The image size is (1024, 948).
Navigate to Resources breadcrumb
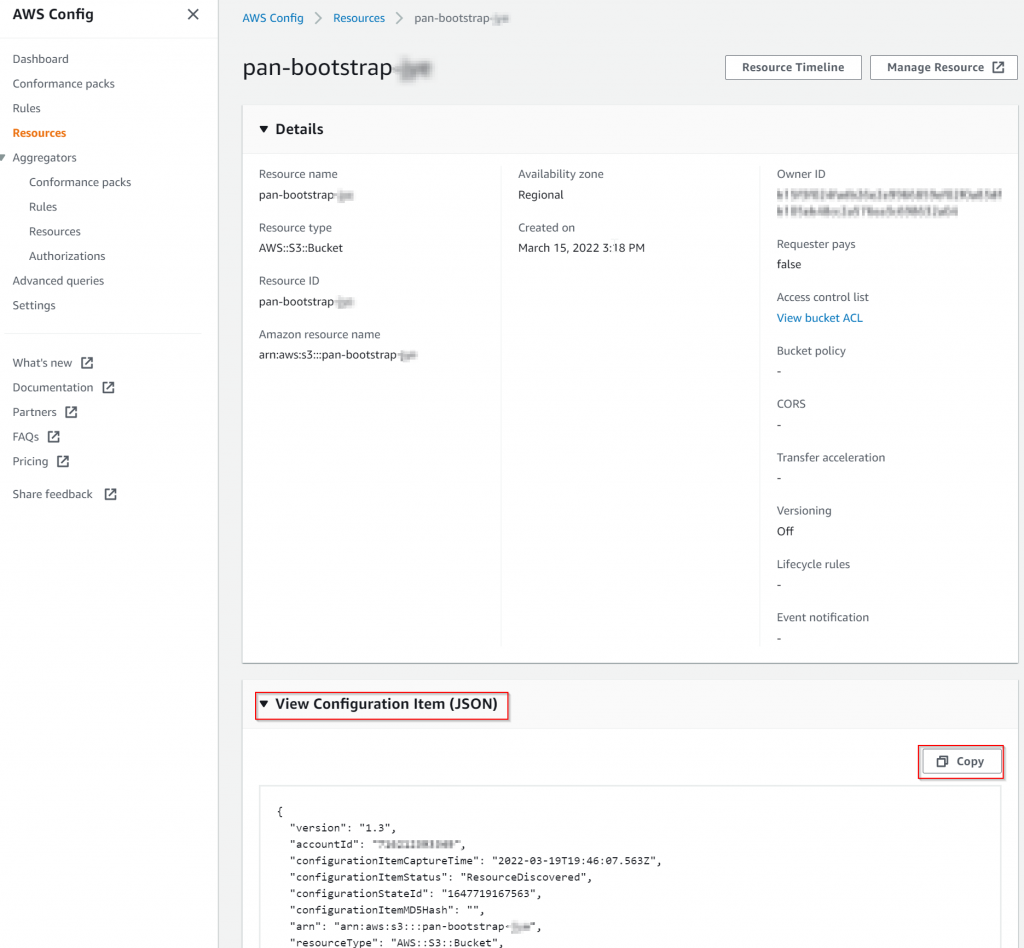pyautogui.click(x=359, y=18)
